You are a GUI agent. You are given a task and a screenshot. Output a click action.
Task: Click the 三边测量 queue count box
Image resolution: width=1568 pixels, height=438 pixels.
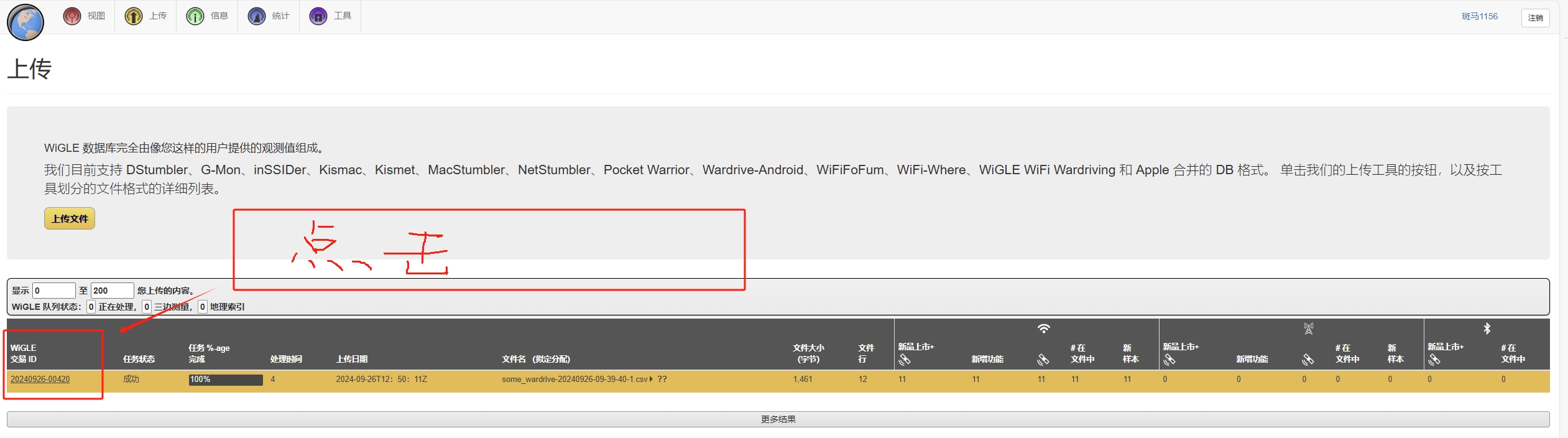tap(147, 307)
